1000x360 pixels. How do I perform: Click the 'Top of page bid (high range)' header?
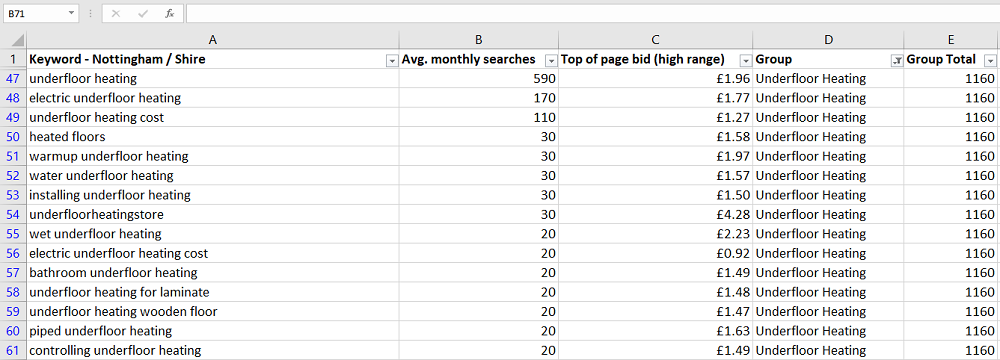click(656, 59)
